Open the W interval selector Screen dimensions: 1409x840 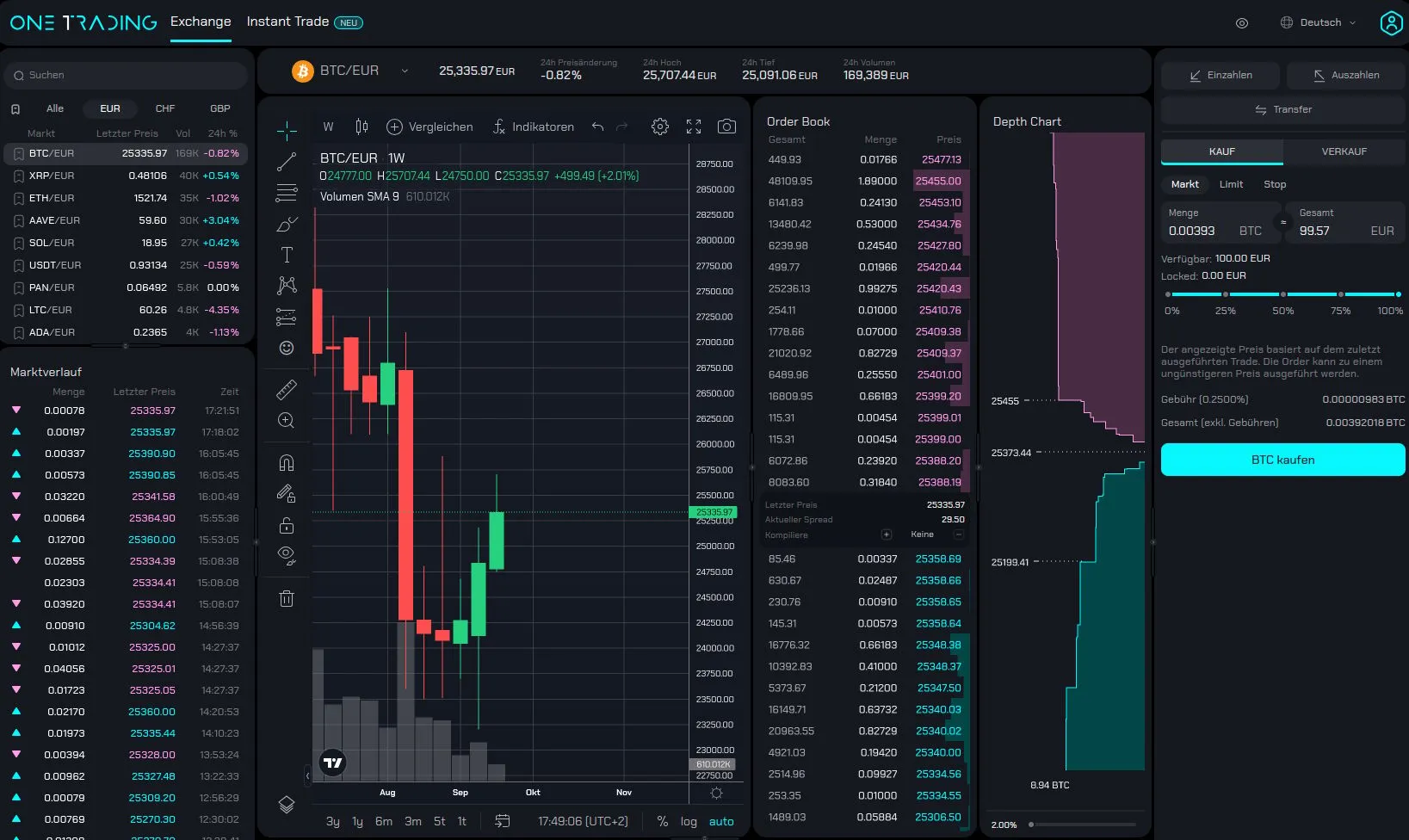pyautogui.click(x=327, y=126)
